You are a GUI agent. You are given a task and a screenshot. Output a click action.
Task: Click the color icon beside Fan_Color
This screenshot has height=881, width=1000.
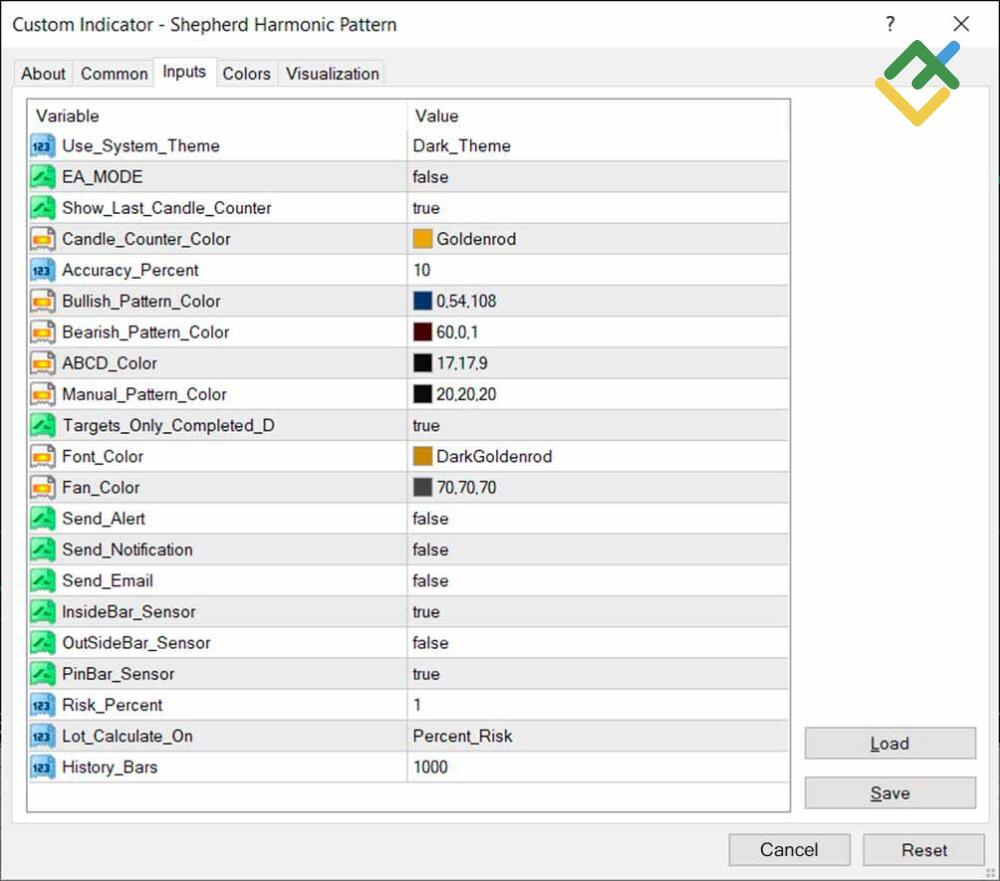[43, 487]
